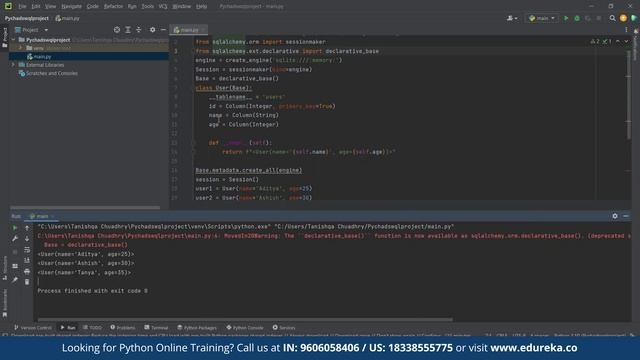Click Collapse All in Project panel

click(139, 30)
